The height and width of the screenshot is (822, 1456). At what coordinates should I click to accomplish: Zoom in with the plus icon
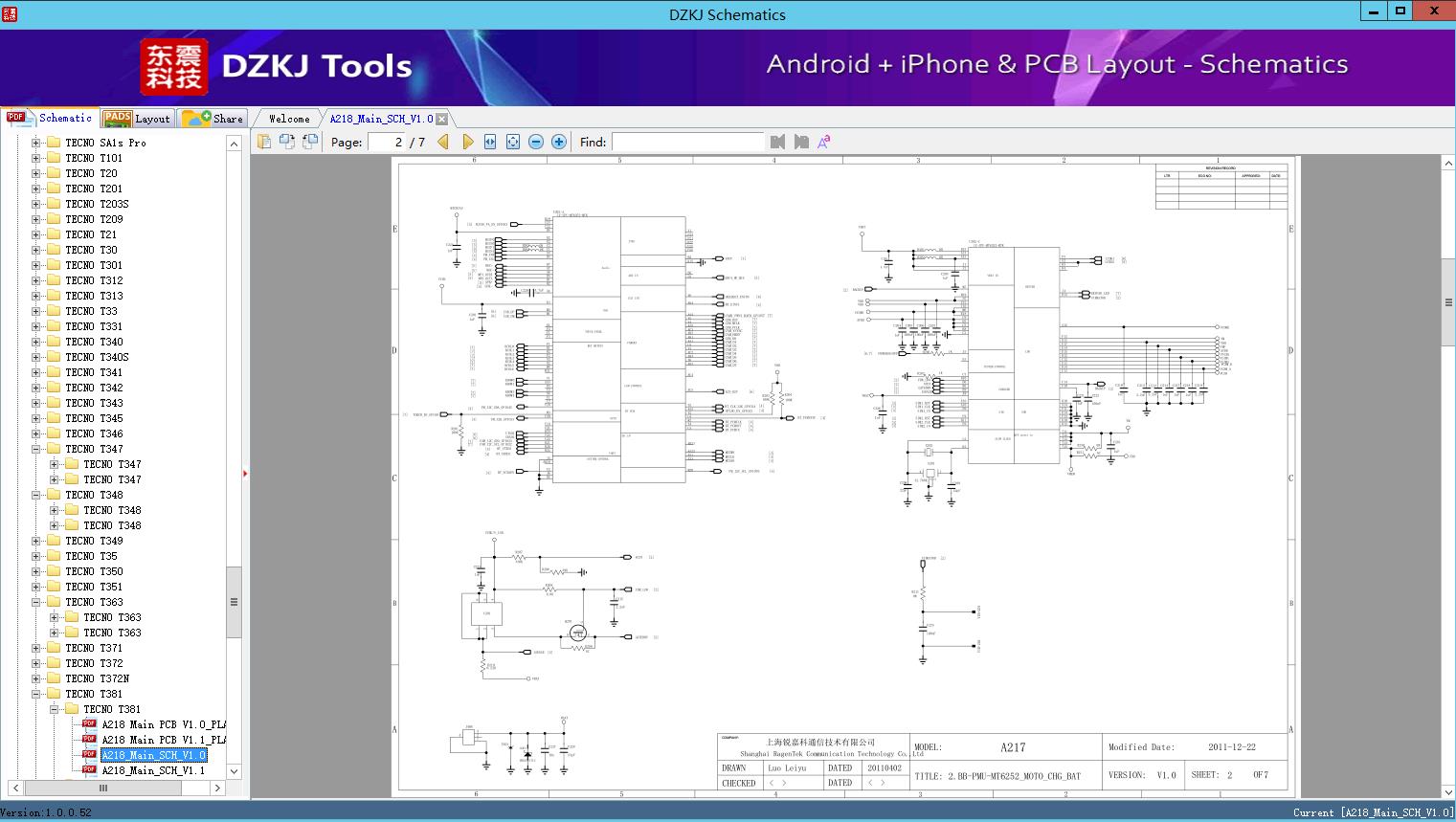(559, 142)
